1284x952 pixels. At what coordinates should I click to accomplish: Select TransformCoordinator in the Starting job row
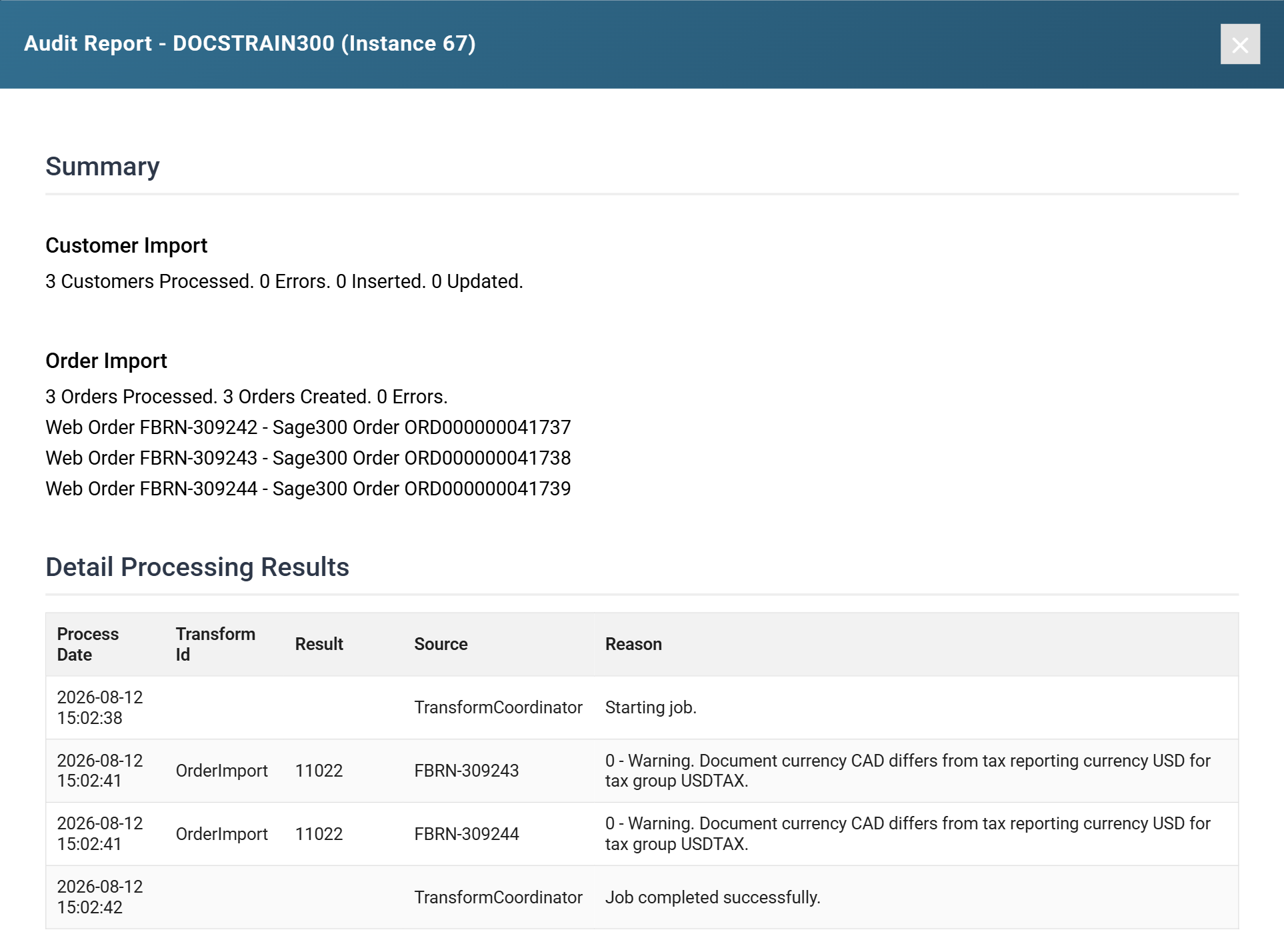click(499, 707)
